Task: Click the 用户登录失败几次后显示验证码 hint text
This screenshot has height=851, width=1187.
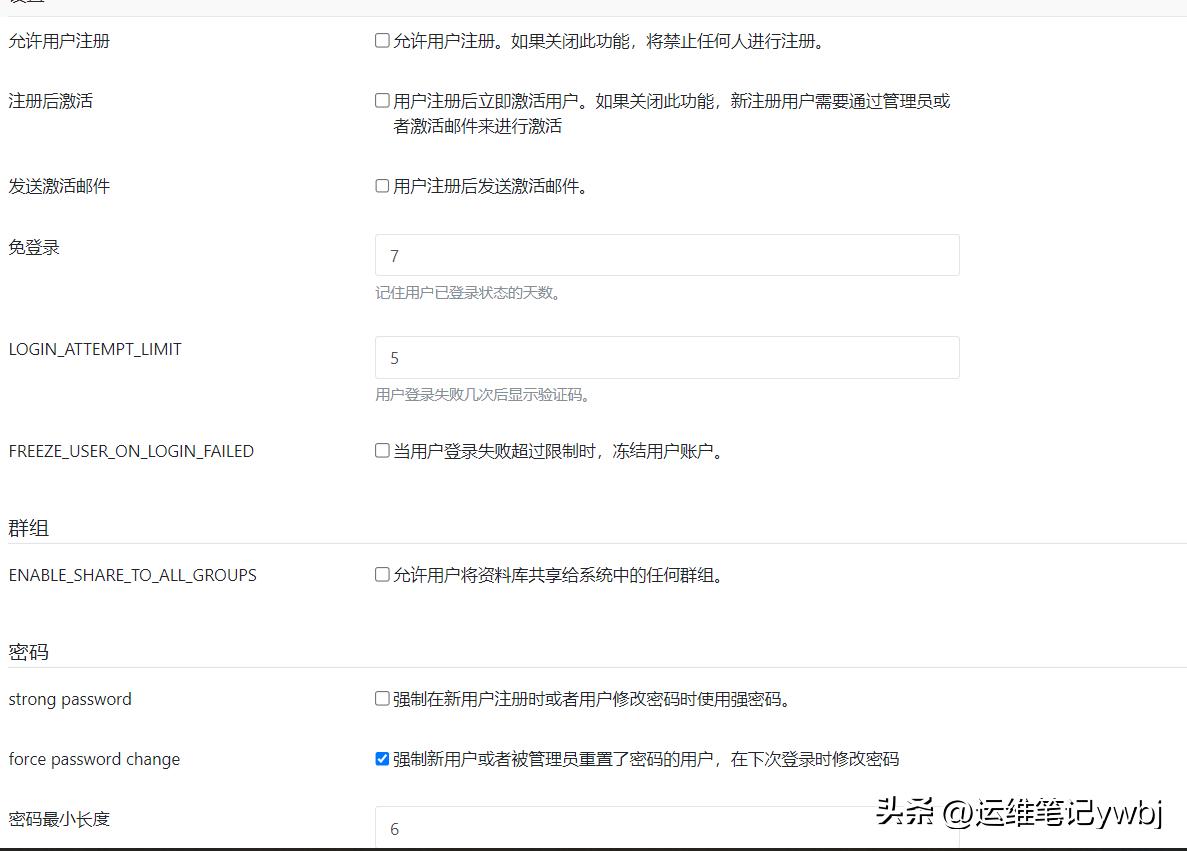Action: [482, 394]
